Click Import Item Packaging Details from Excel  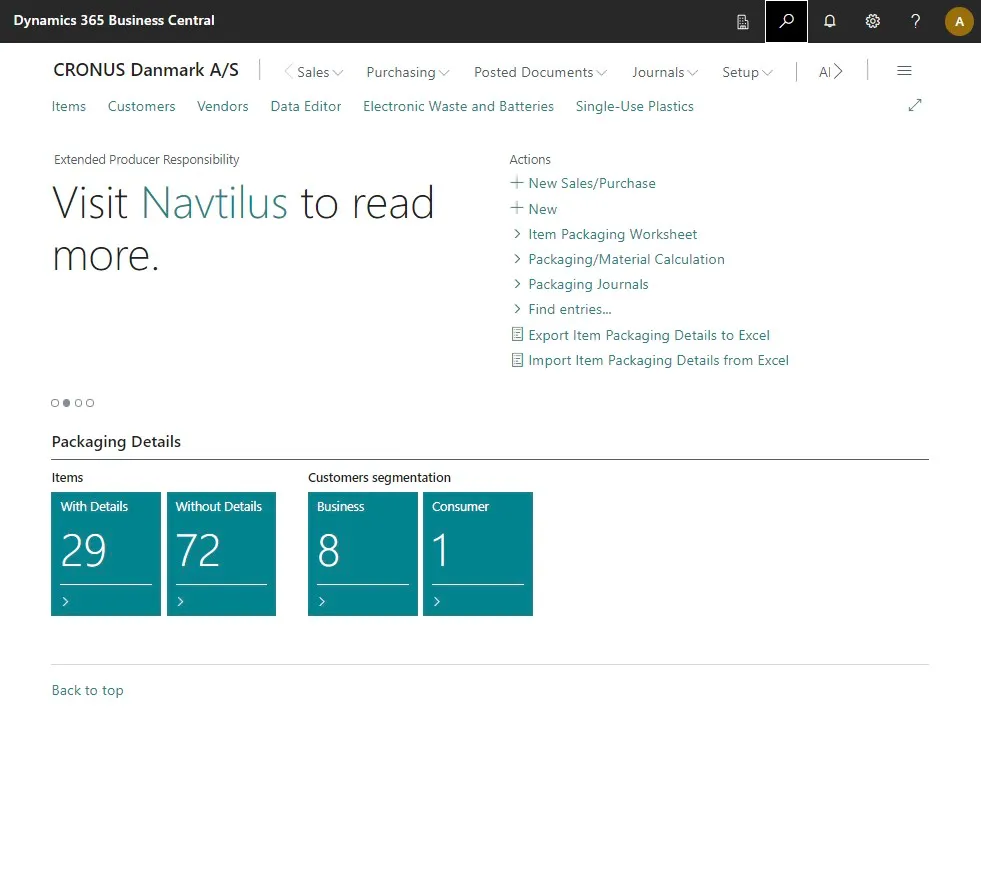point(658,360)
